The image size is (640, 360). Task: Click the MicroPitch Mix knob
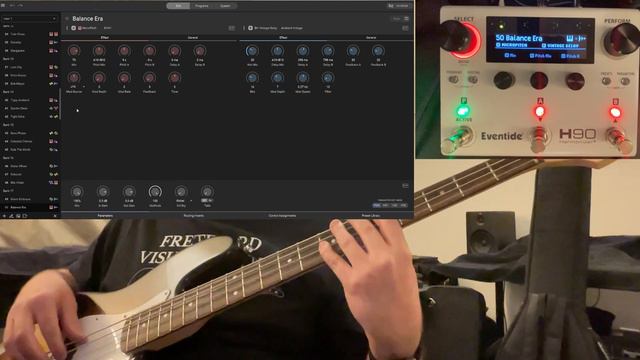(74, 51)
